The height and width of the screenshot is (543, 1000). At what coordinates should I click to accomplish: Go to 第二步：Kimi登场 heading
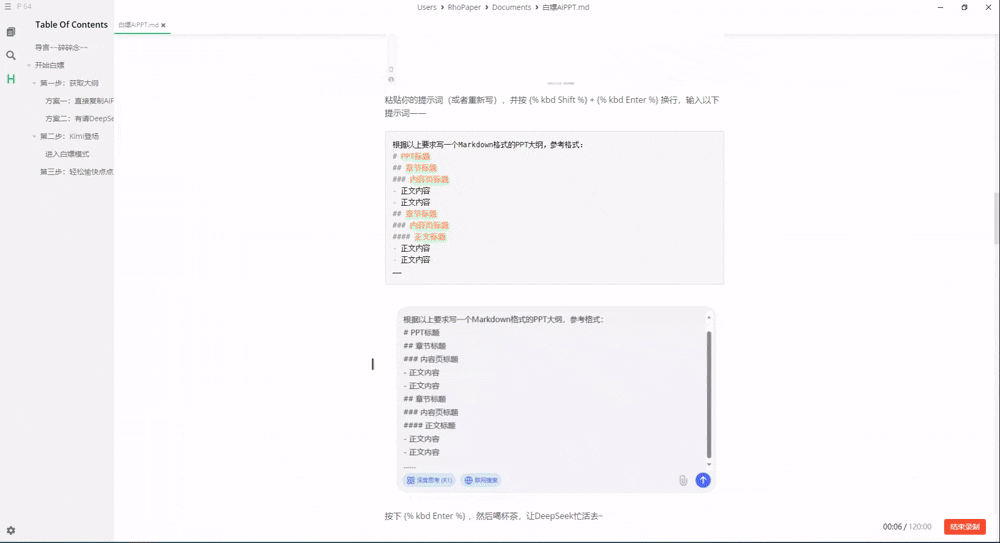(70, 136)
